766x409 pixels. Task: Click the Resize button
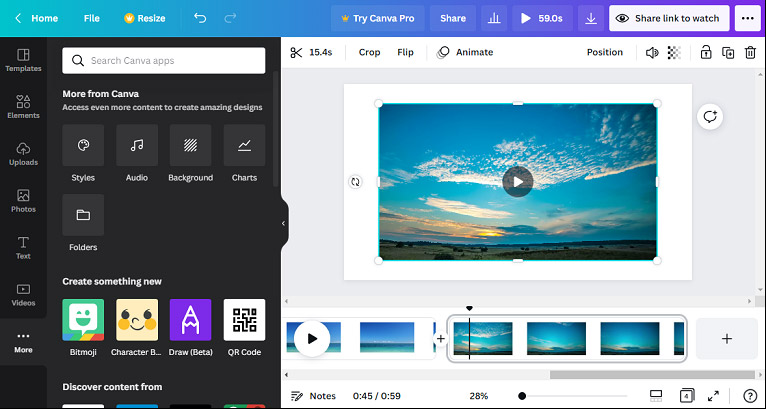coord(145,18)
